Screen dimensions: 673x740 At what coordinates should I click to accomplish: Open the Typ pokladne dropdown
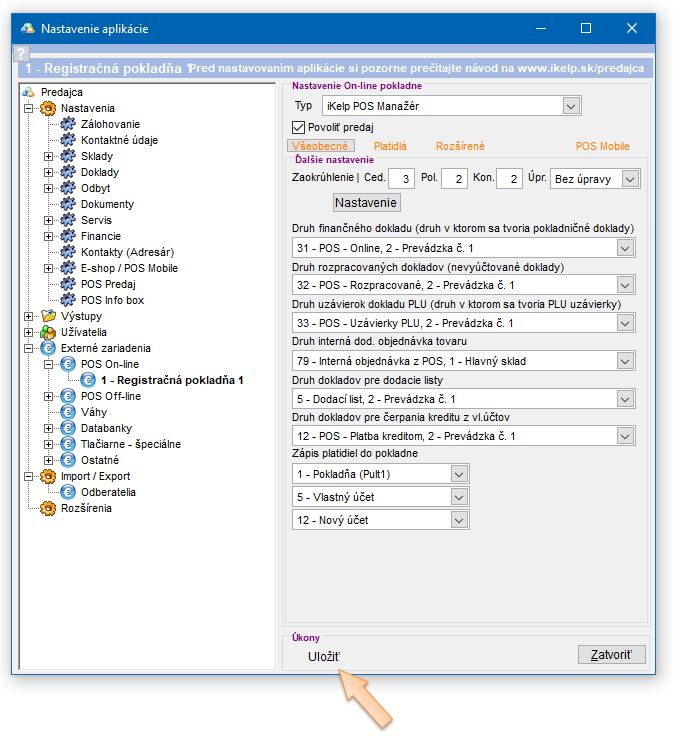571,105
